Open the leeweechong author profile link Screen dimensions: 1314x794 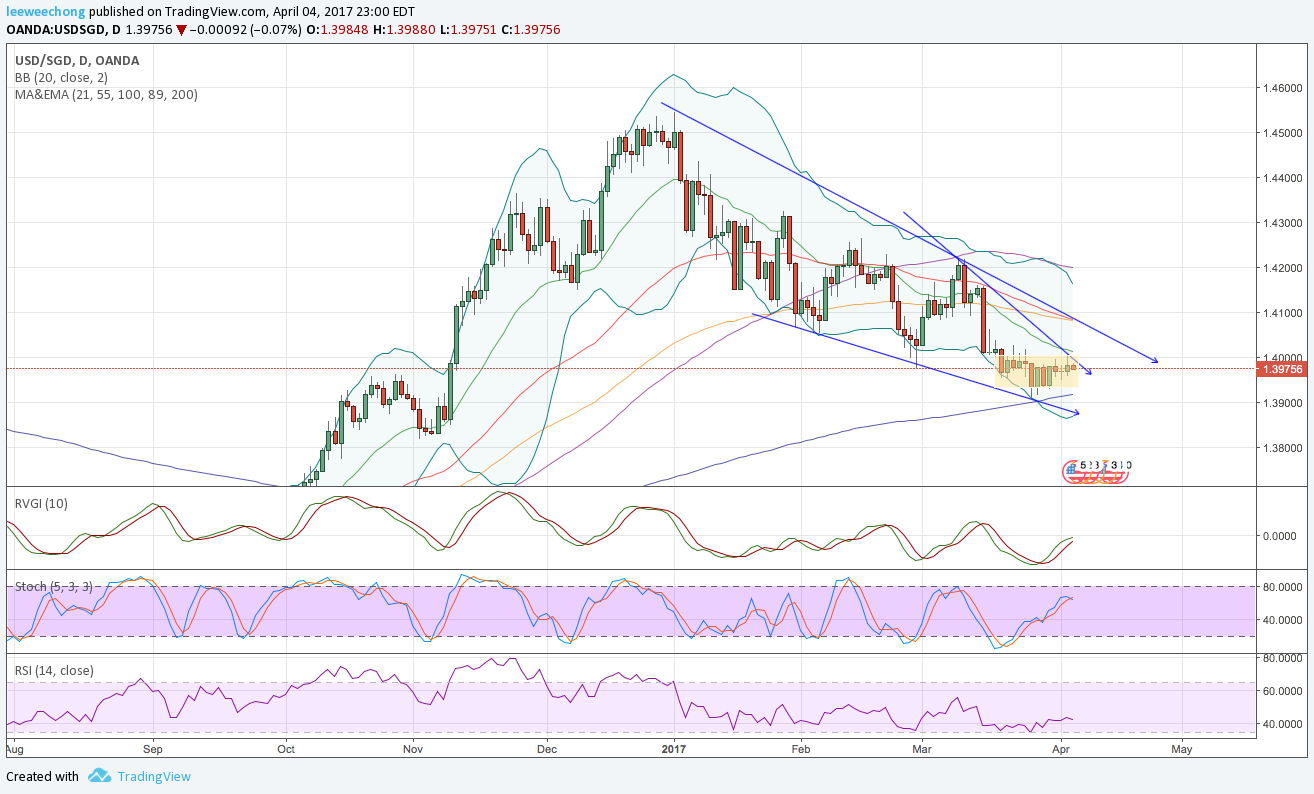[x=46, y=12]
